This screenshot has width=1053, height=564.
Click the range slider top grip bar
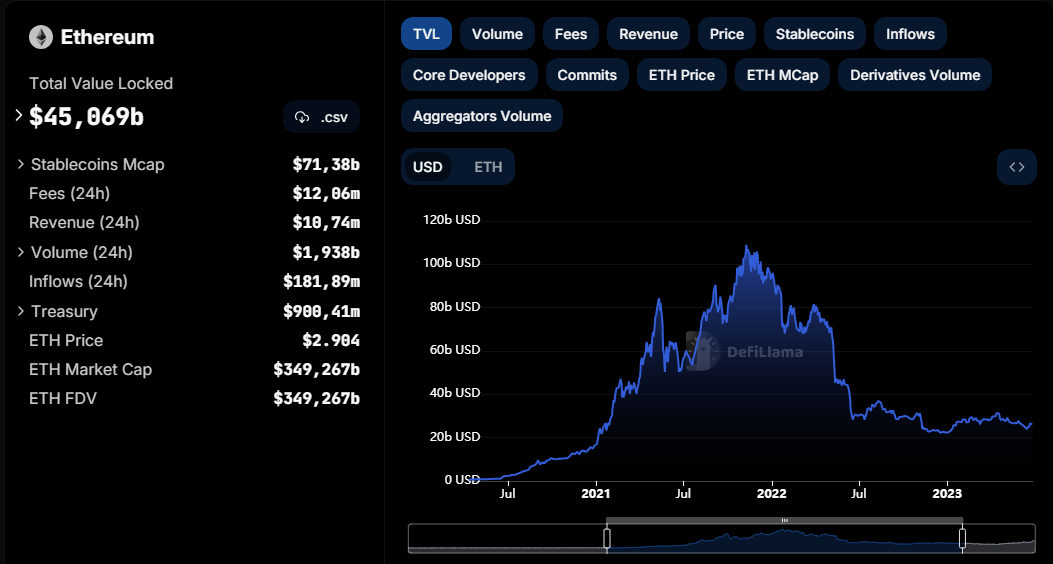(784, 520)
